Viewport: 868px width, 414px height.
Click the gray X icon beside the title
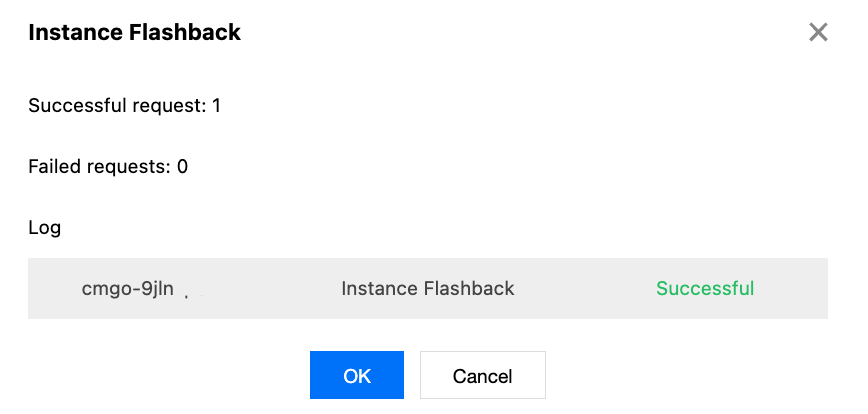coord(818,33)
